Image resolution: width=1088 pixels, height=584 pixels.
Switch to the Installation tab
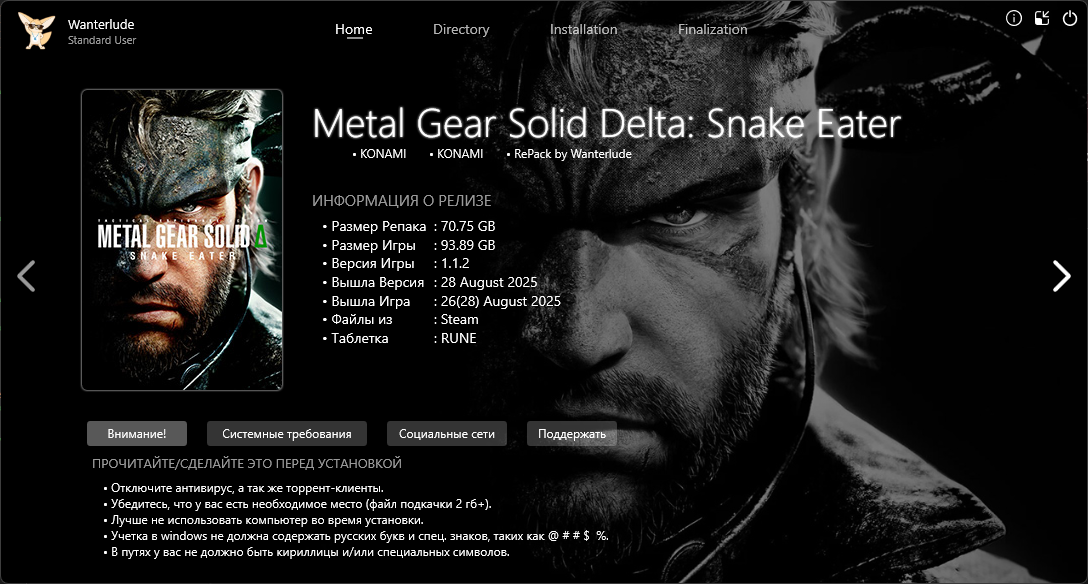[x=583, y=29]
